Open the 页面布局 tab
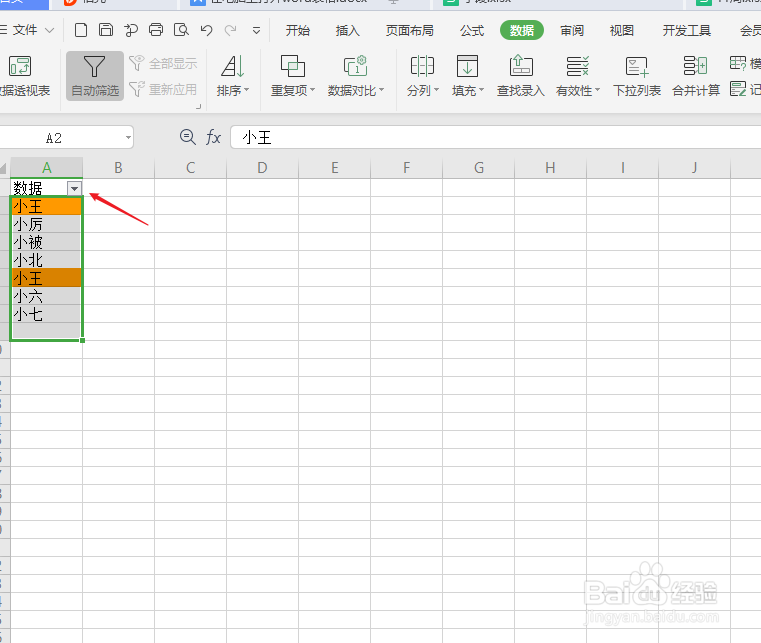The image size is (761, 643). [410, 31]
